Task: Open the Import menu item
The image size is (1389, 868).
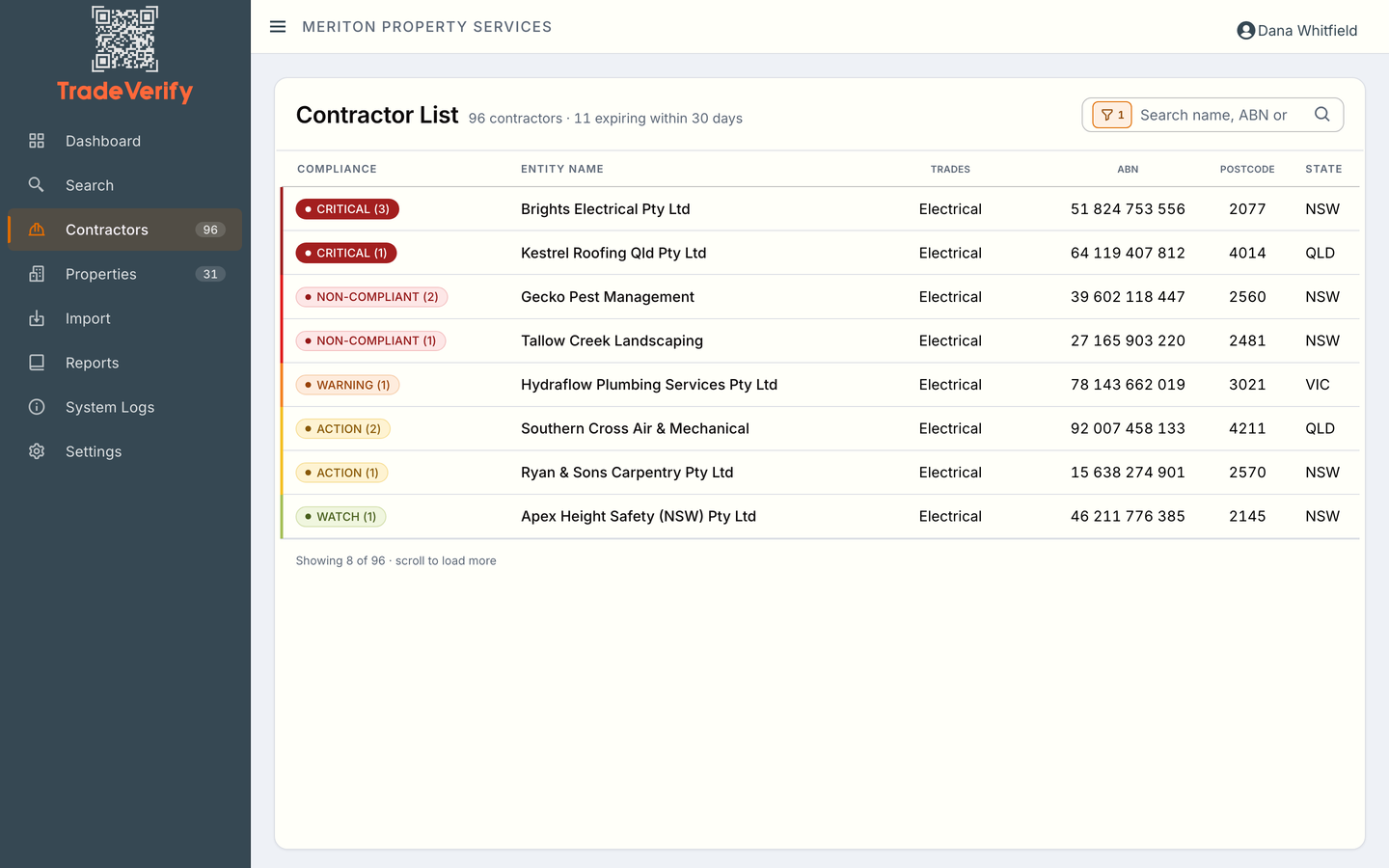Action: tap(125, 318)
